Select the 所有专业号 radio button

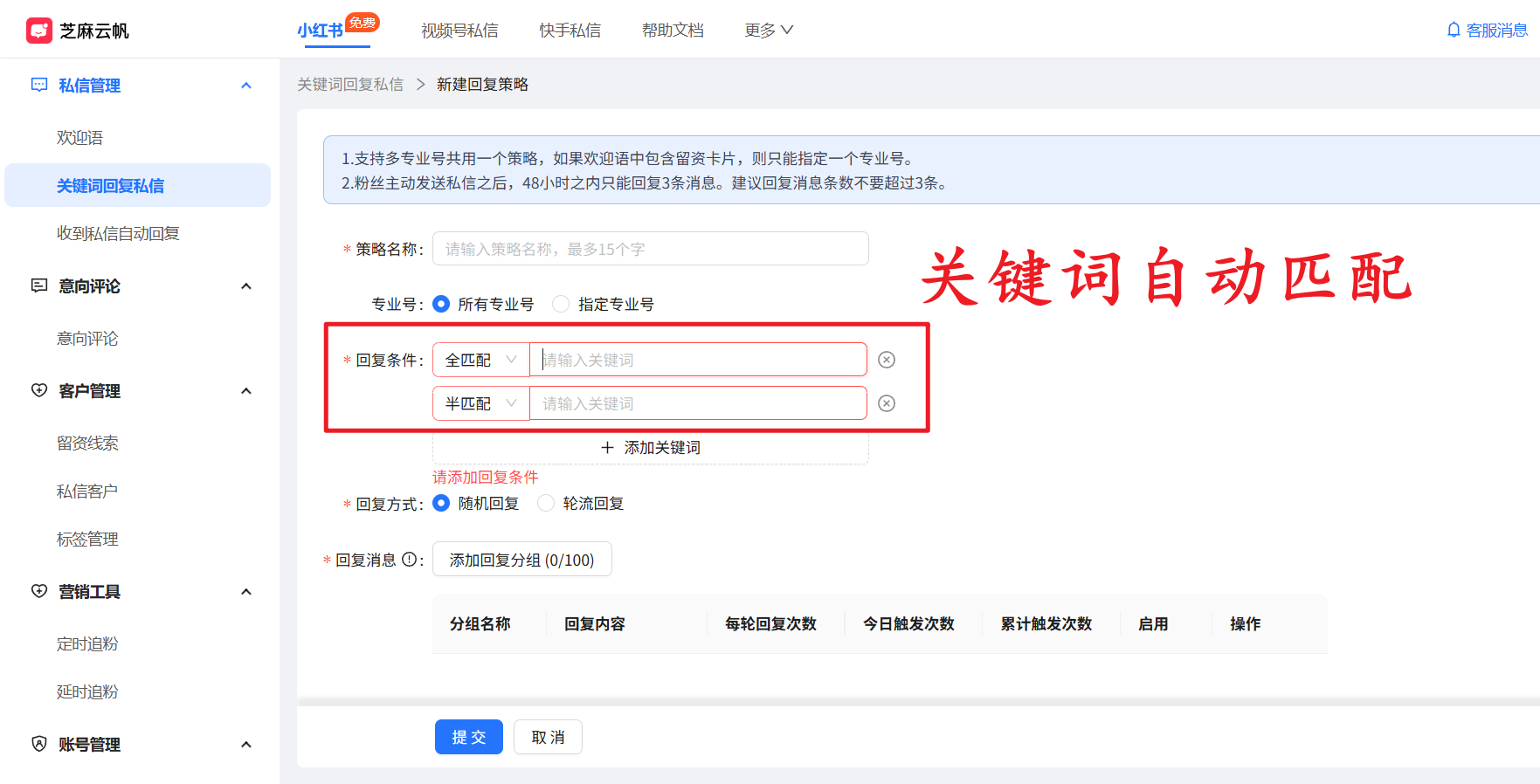tap(441, 304)
